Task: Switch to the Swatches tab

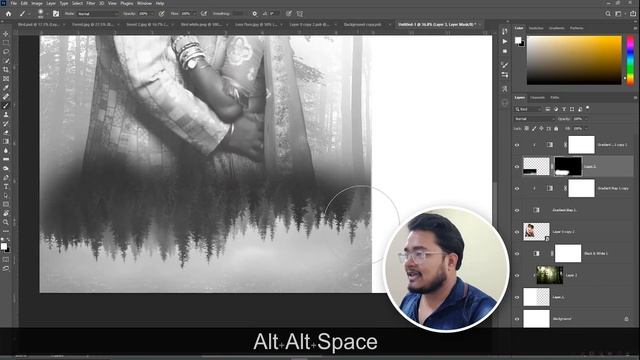Action: tap(536, 28)
